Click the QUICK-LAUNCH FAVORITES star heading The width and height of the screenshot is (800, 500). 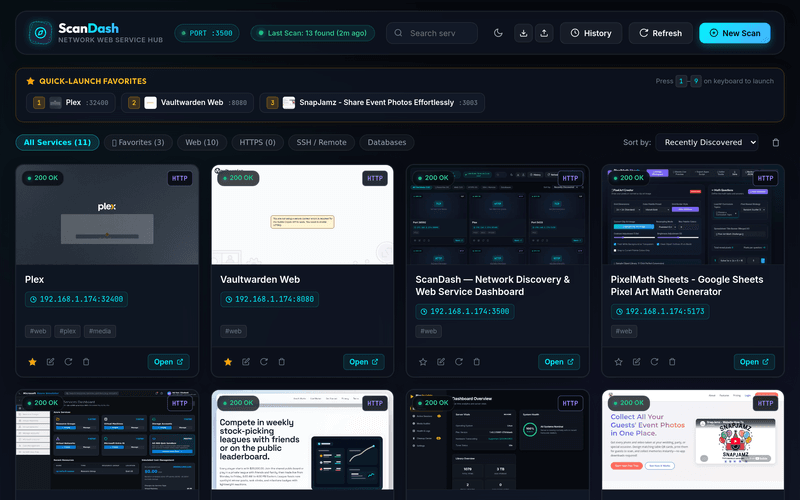[x=86, y=81]
